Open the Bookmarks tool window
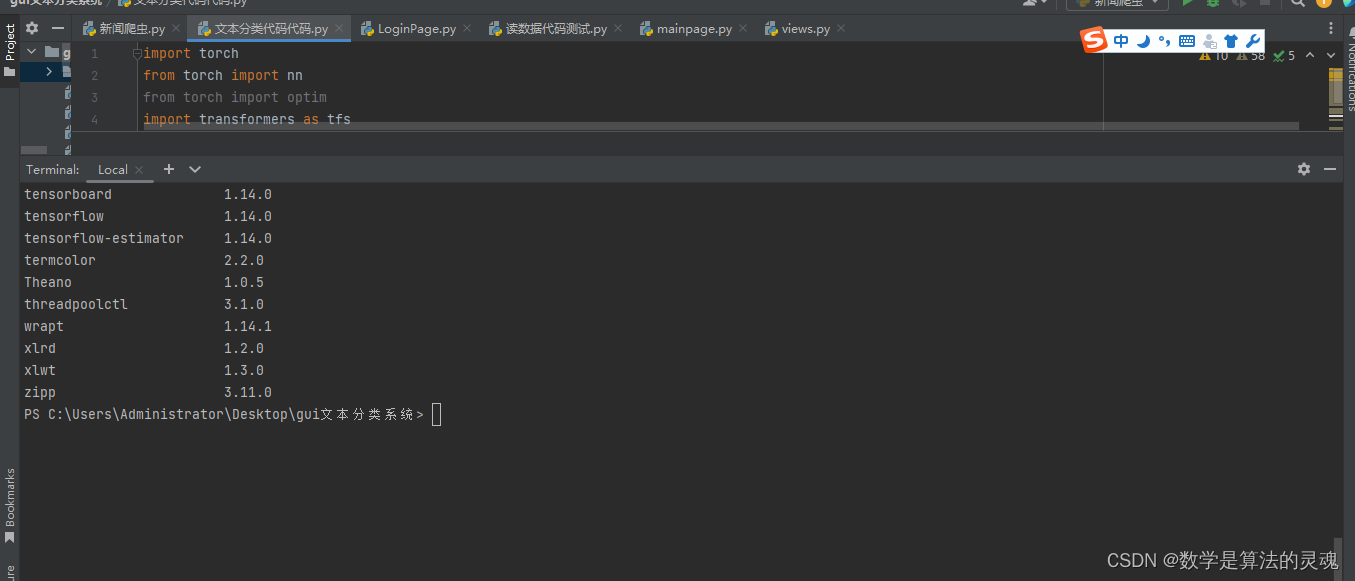Screen dimensions: 1355x581 [10, 505]
